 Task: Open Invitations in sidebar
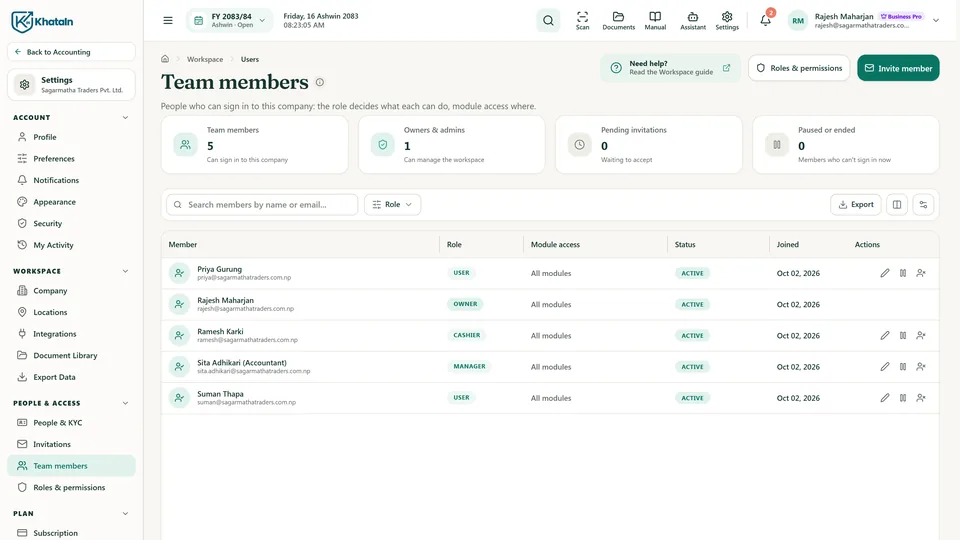pos(71,444)
